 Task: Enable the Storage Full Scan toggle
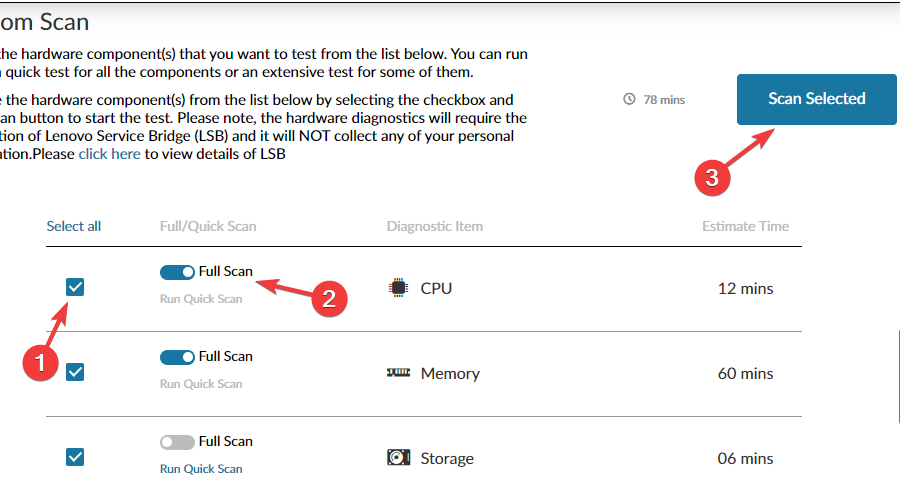[x=177, y=442]
